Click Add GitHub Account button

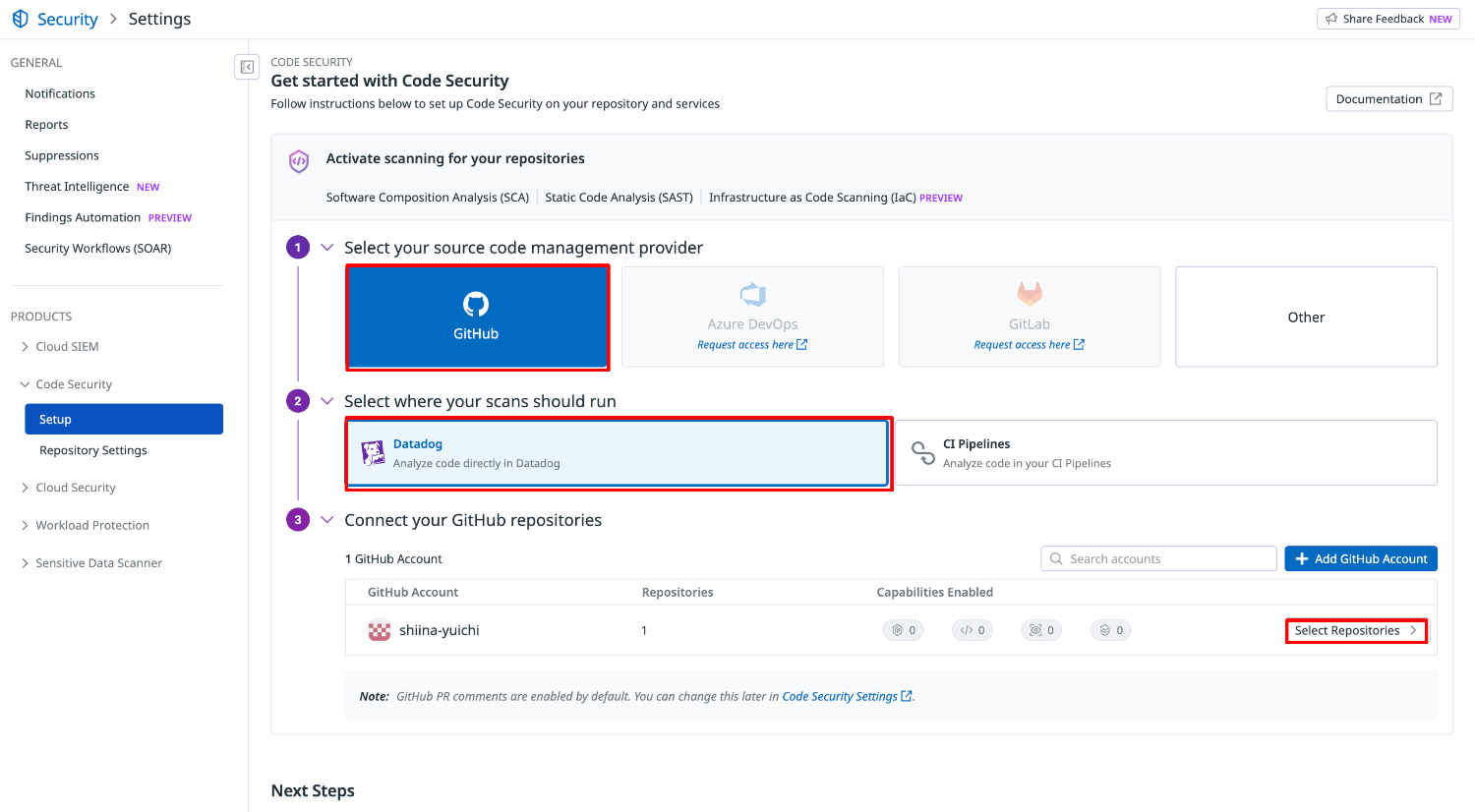point(1361,558)
